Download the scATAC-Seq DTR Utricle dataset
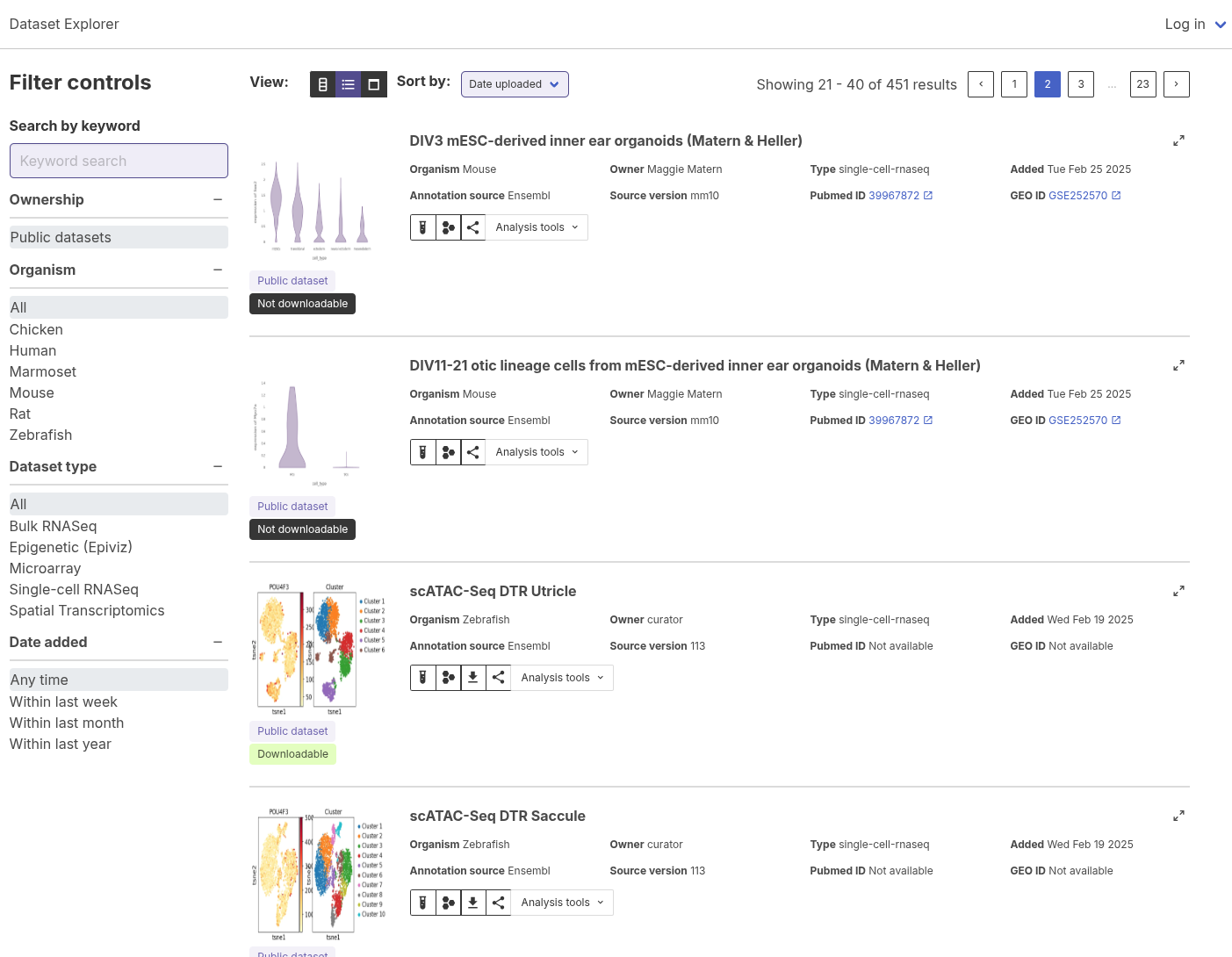Viewport: 1232px width, 957px height. 472,677
